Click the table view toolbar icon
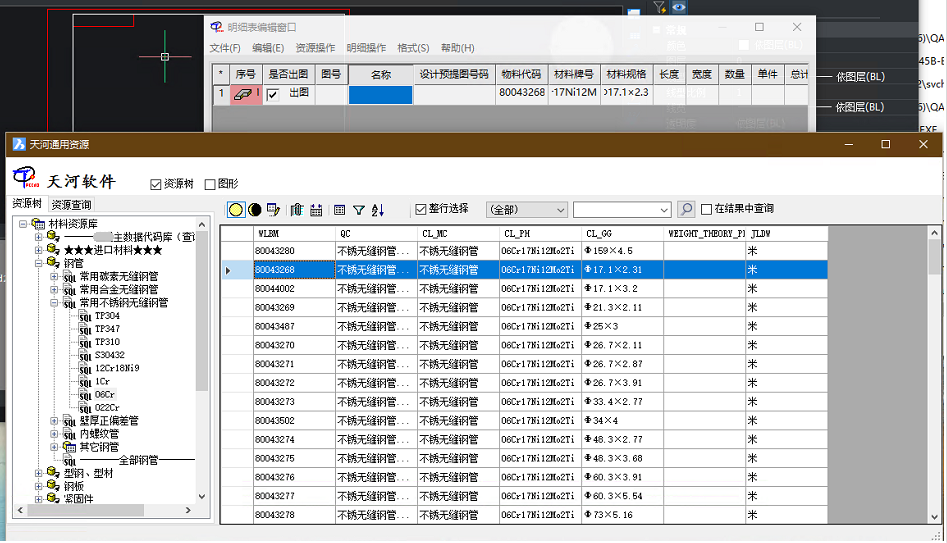This screenshot has width=947, height=543. (339, 210)
